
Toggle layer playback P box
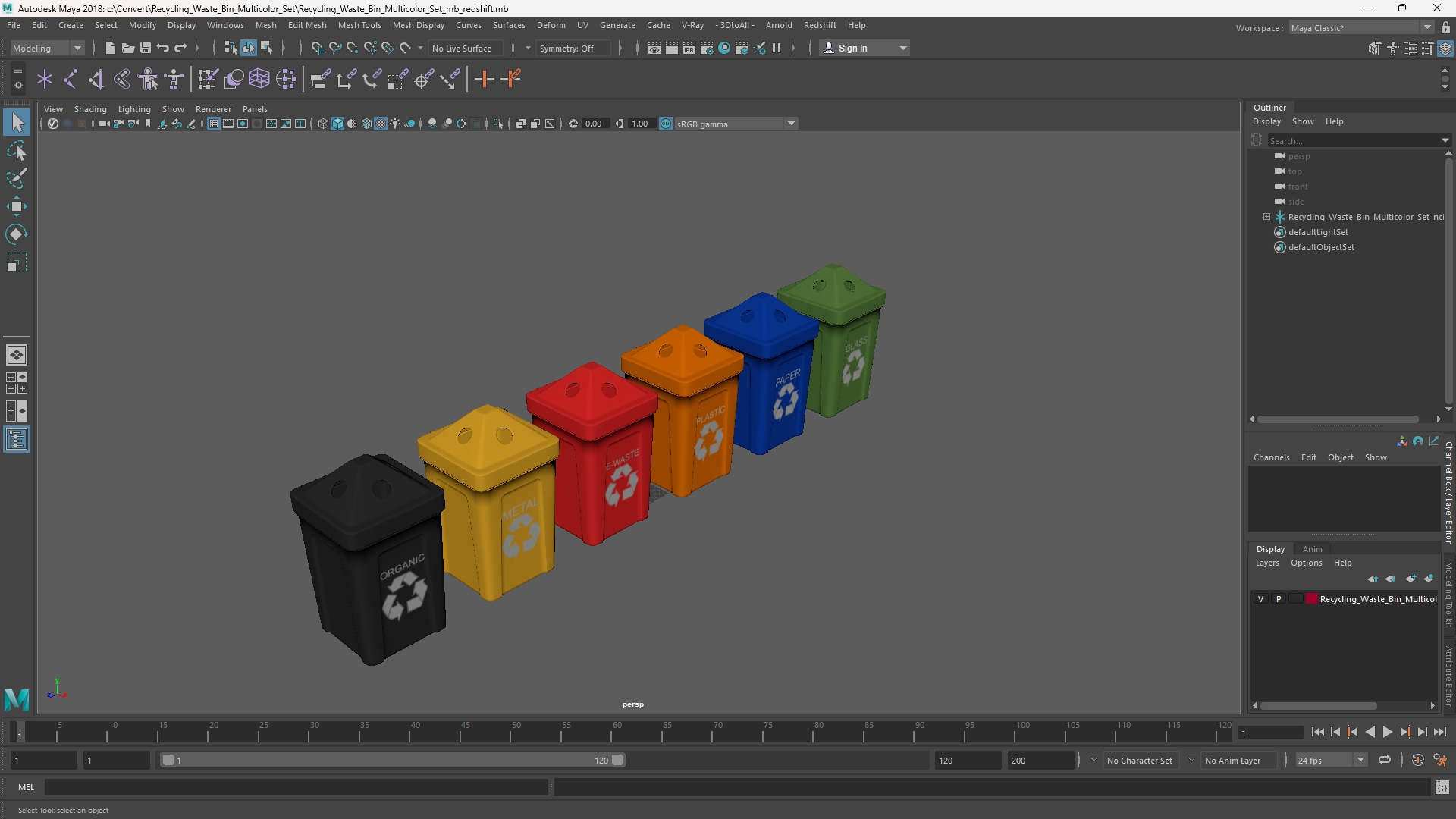[x=1279, y=599]
